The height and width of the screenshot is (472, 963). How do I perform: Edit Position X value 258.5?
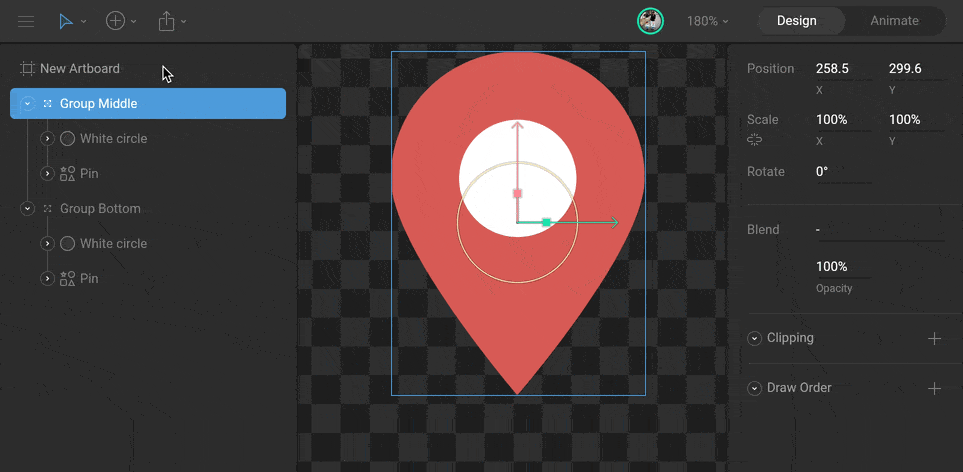[x=843, y=69]
